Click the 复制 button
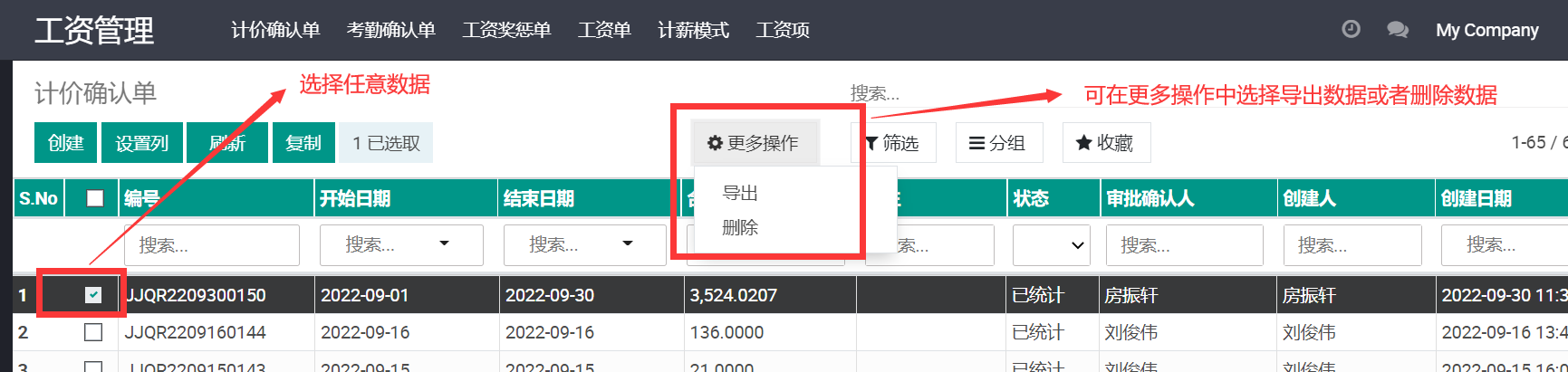 [303, 143]
